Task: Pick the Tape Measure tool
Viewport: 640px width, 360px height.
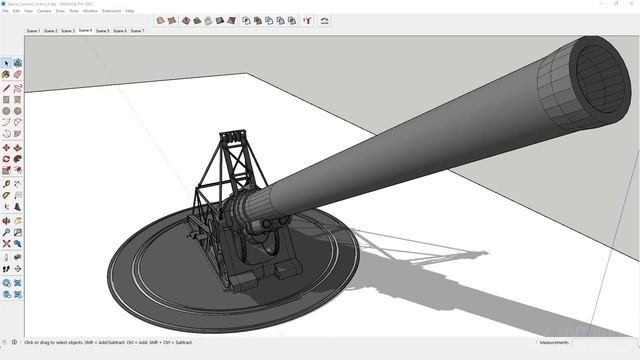Action: pyautogui.click(x=6, y=184)
